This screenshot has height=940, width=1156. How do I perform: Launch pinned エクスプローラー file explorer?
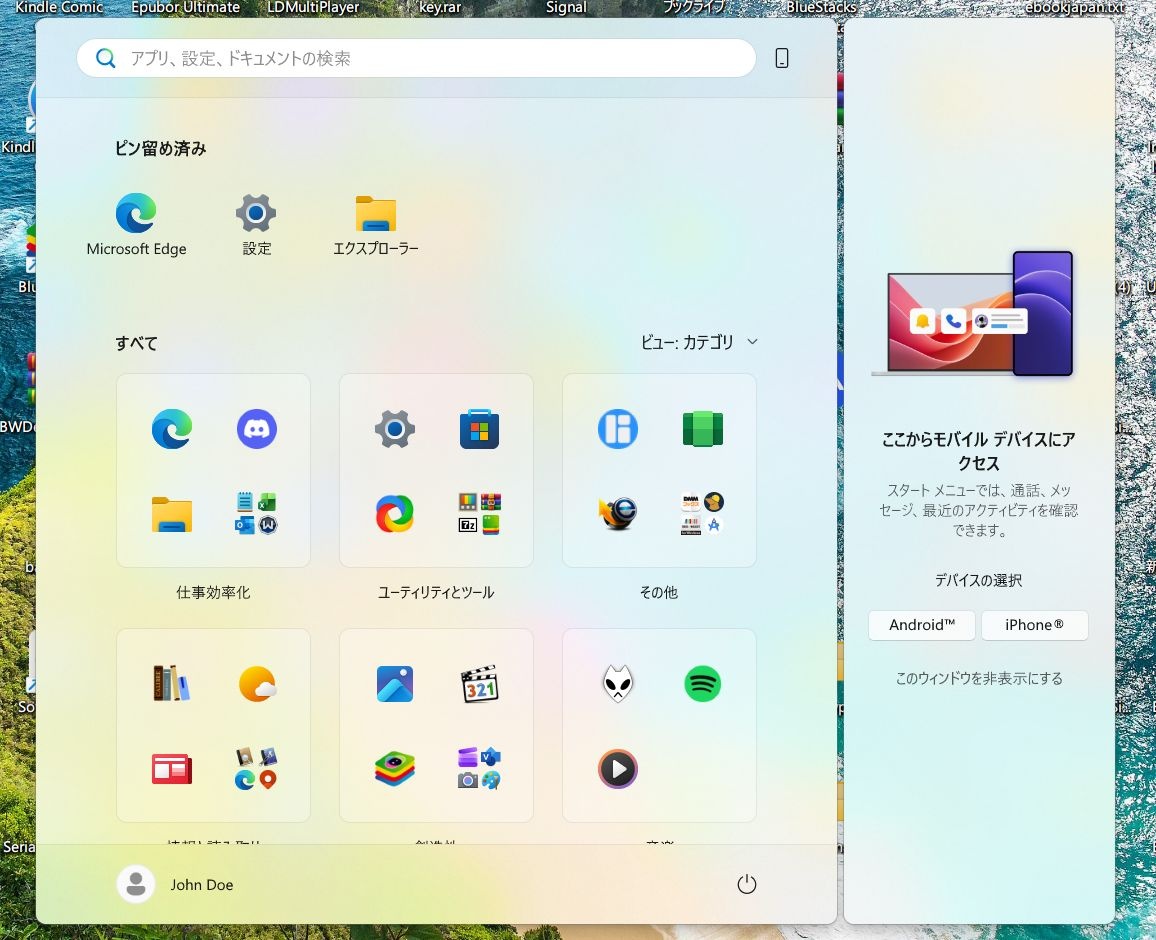[375, 225]
